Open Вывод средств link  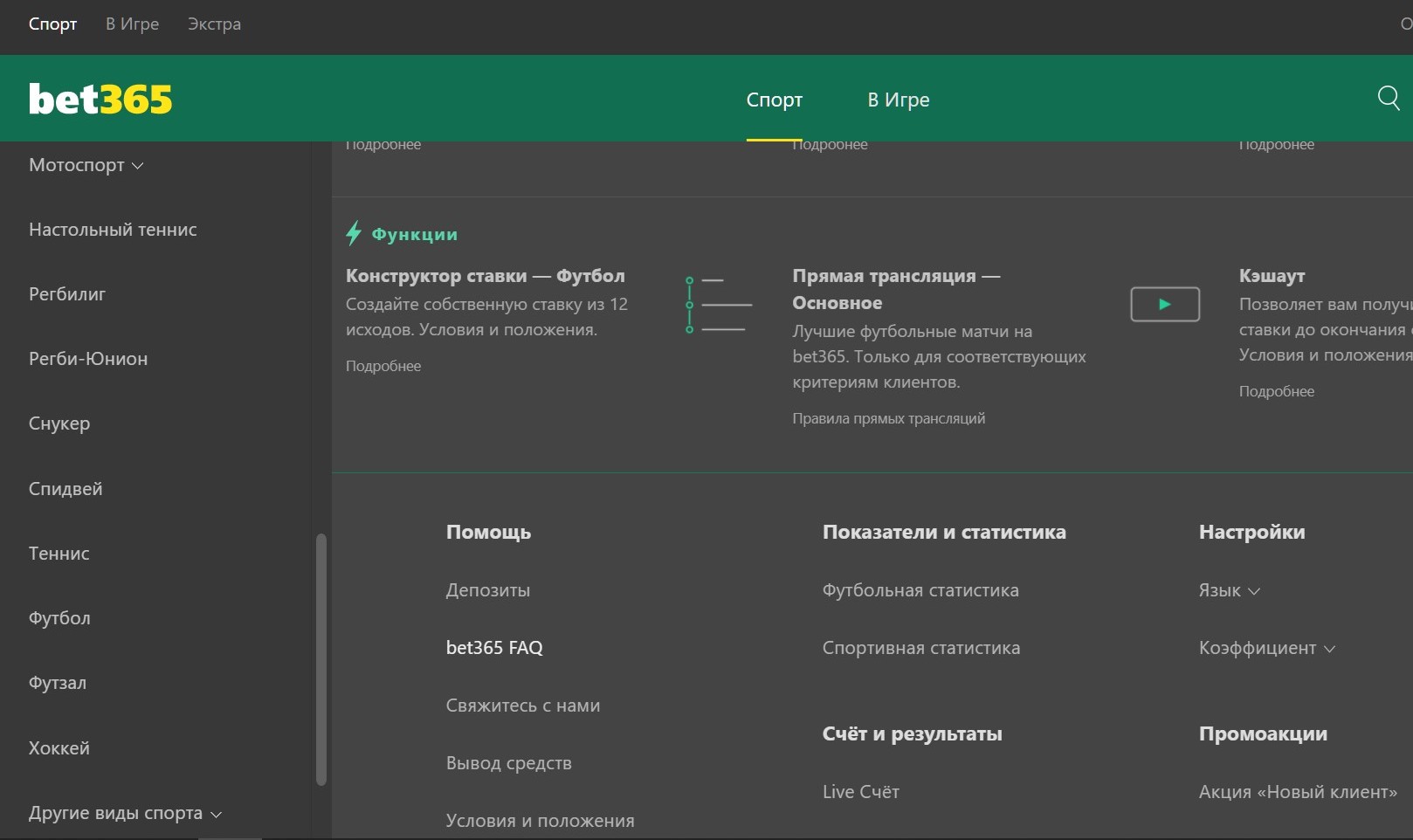tap(509, 763)
